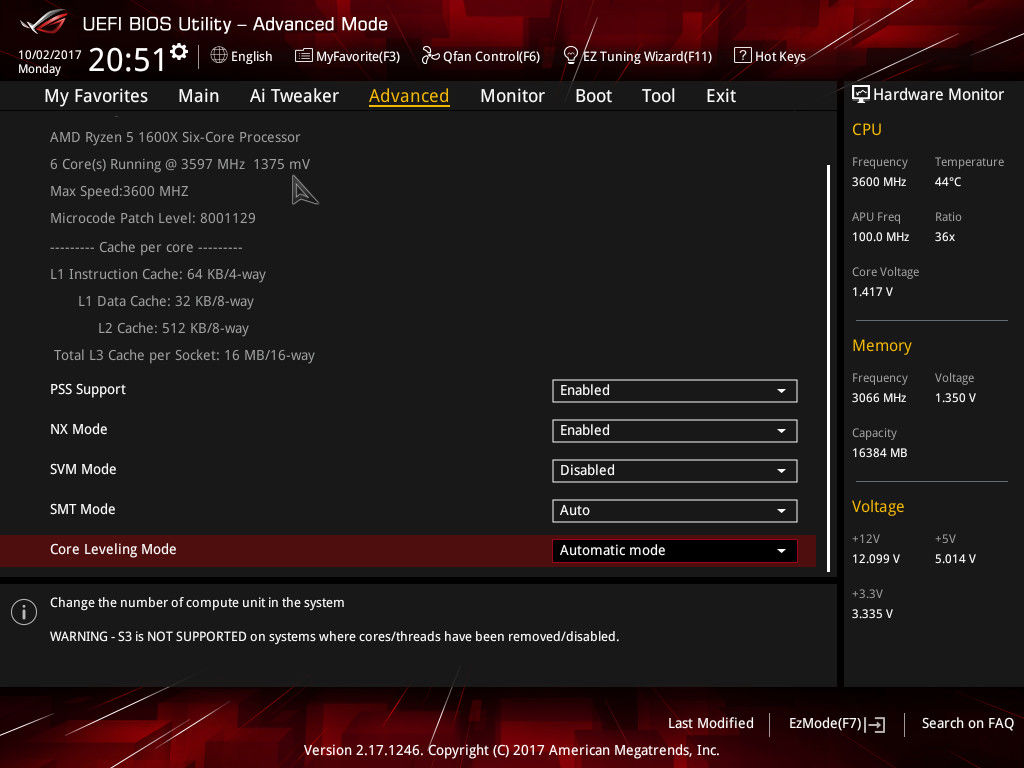Open the NX Mode dropdown
This screenshot has height=768, width=1024.
tap(675, 430)
